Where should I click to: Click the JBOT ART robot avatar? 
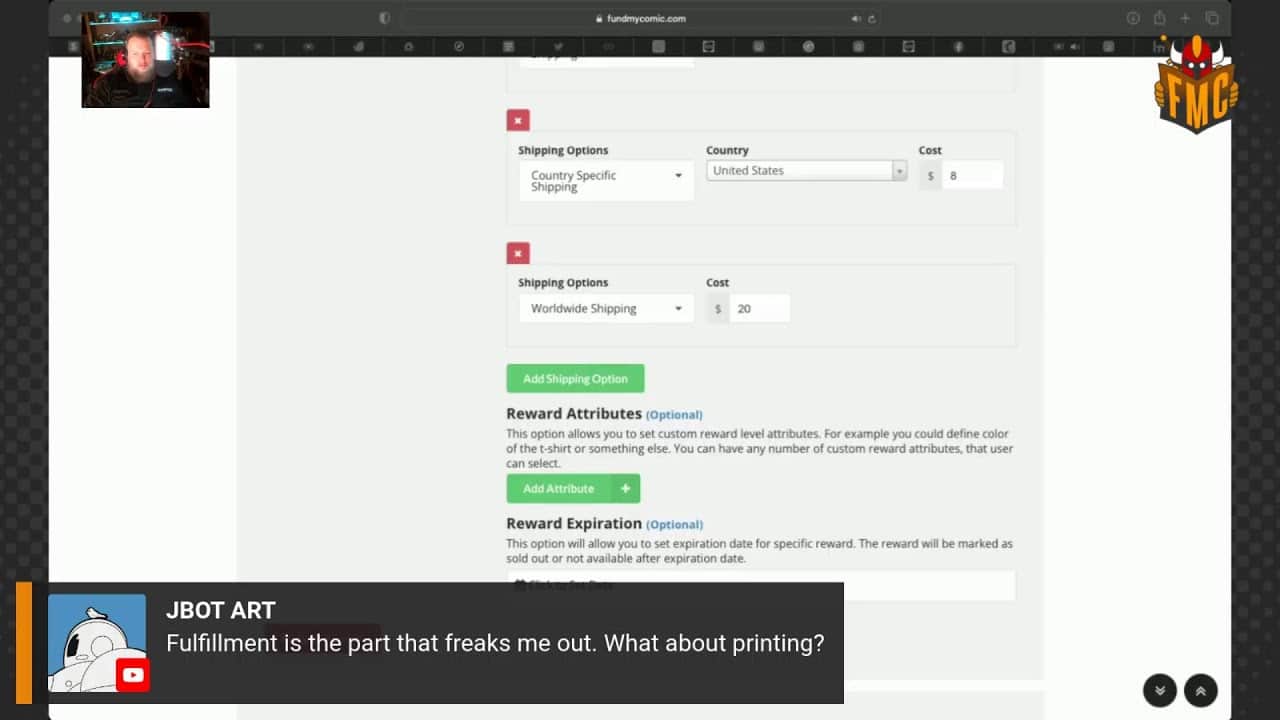tap(97, 643)
